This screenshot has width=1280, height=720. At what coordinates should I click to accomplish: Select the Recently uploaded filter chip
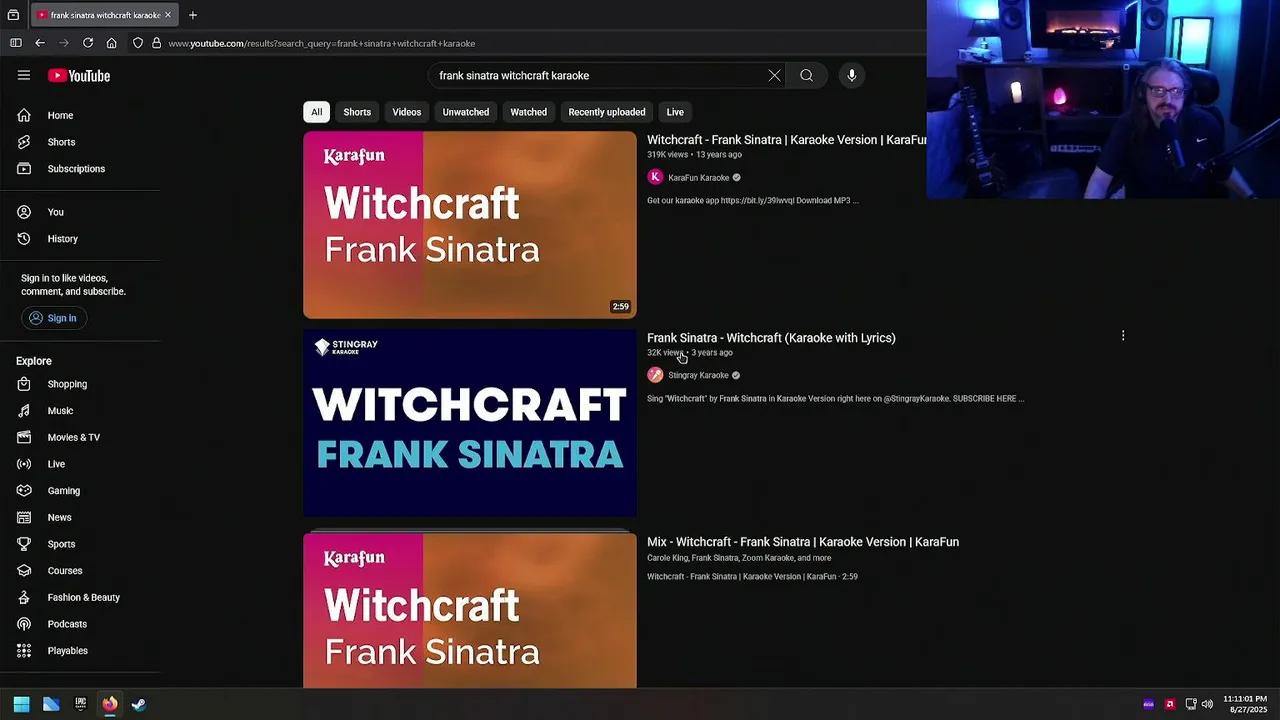[607, 112]
